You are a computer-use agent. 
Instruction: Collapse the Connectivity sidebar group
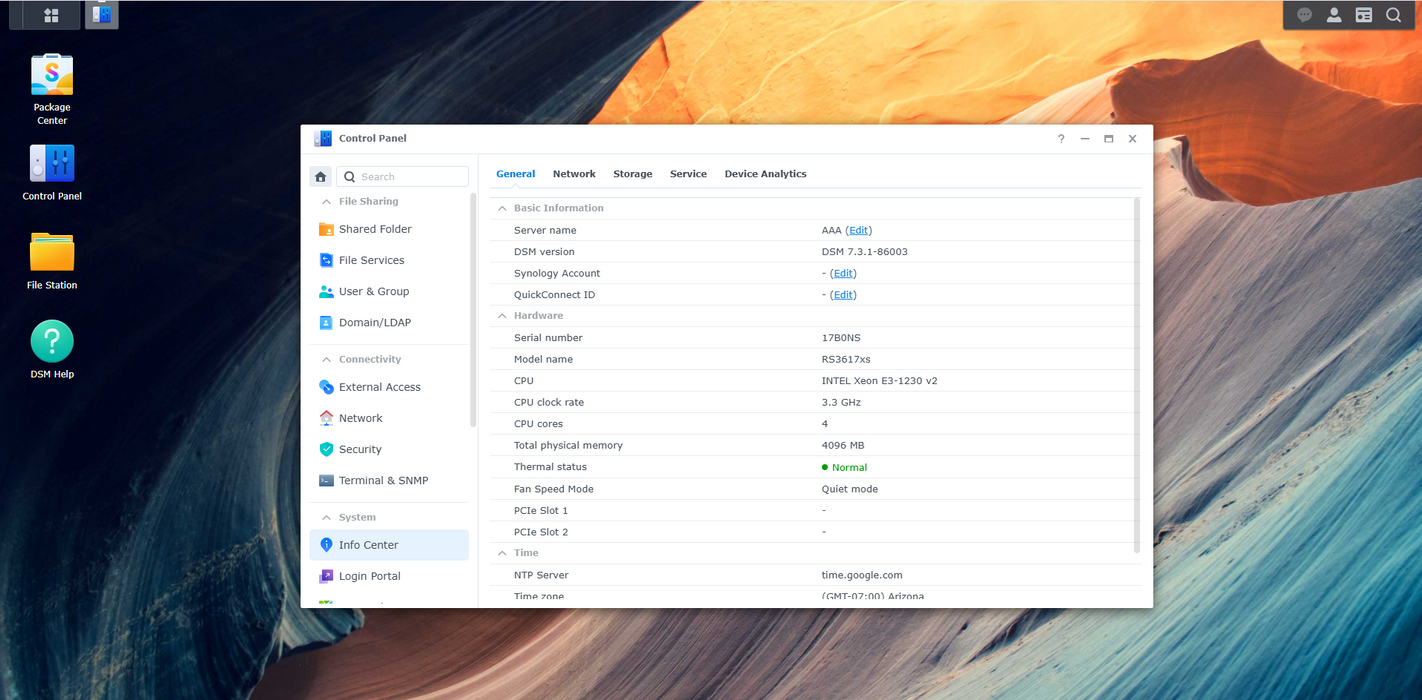click(x=326, y=360)
